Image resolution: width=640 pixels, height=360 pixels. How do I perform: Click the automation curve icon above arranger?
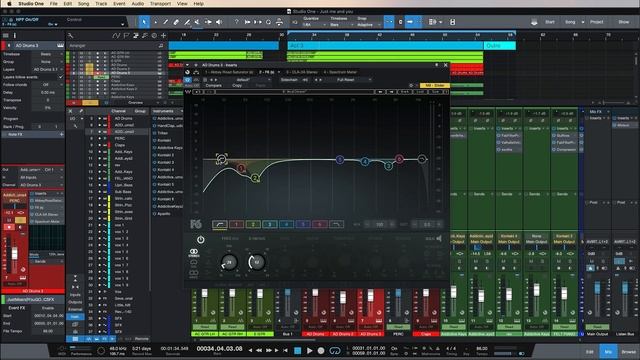coord(116,36)
